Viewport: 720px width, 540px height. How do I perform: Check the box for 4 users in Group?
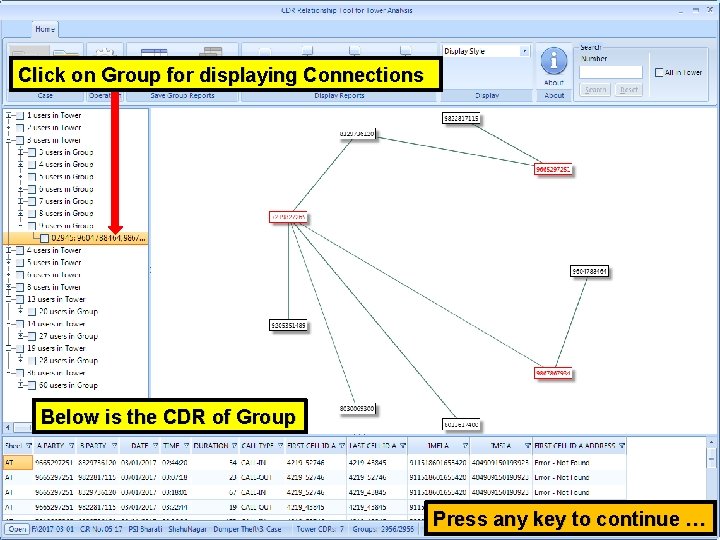click(x=32, y=164)
